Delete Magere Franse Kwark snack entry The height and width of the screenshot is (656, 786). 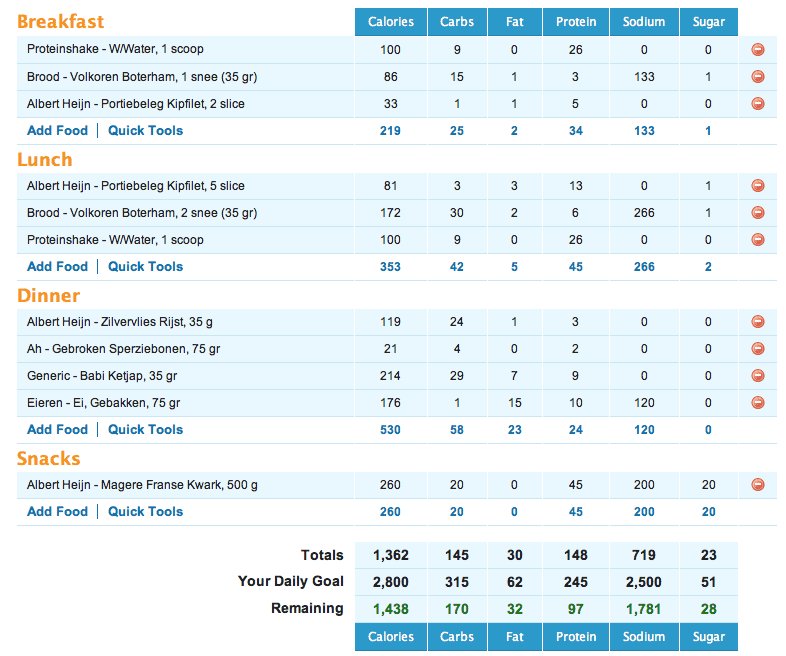coord(757,485)
